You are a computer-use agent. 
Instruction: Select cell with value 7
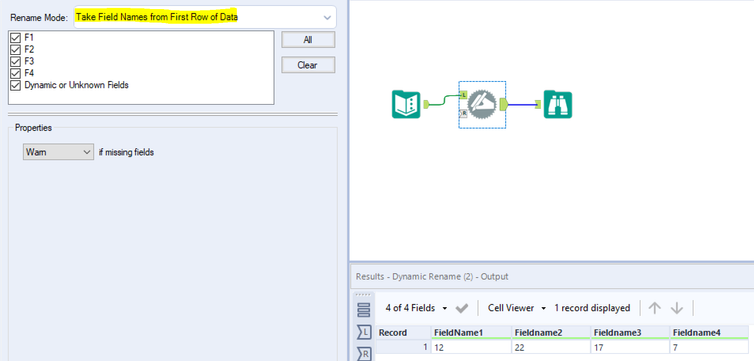point(709,347)
